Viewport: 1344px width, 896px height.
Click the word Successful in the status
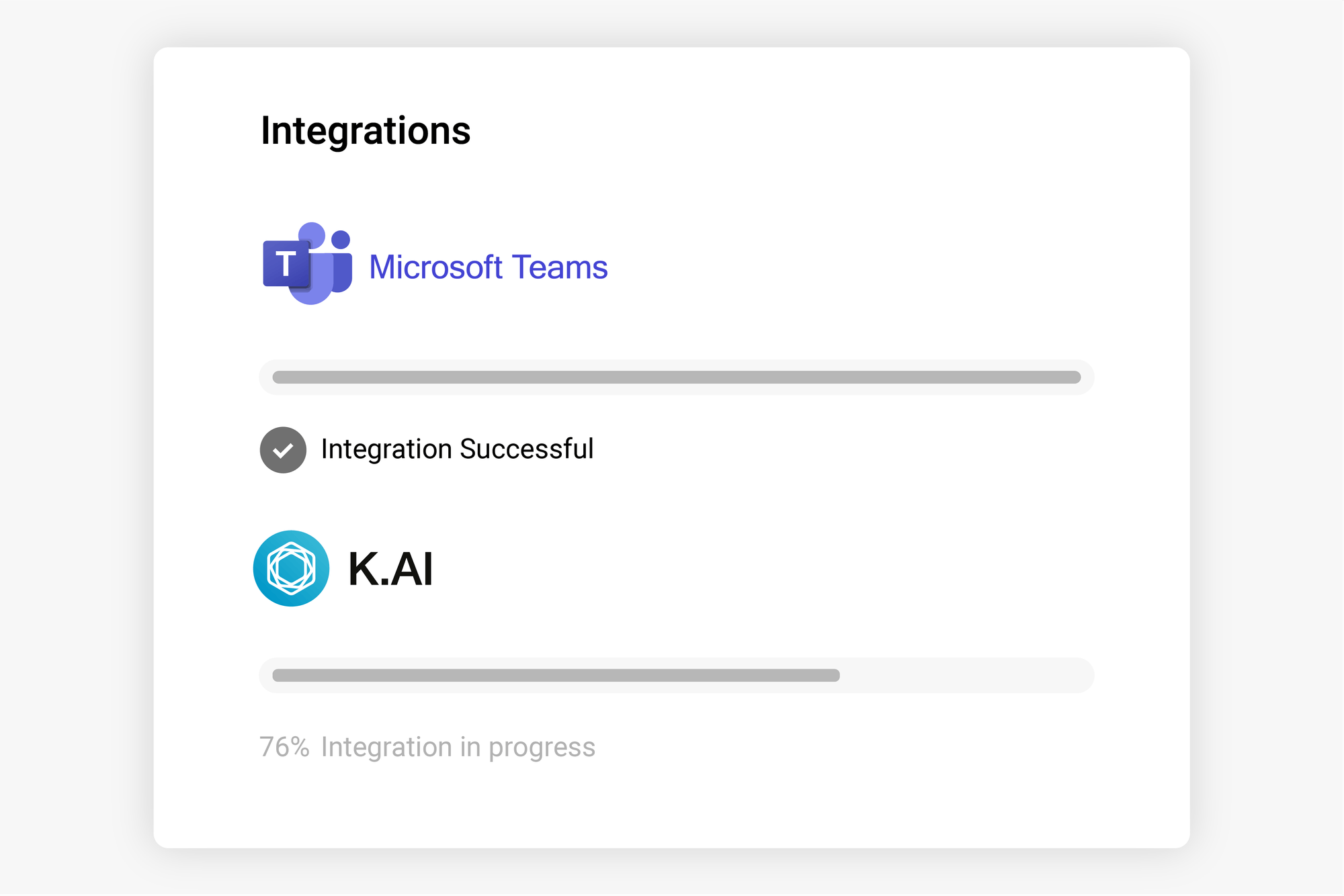click(526, 449)
